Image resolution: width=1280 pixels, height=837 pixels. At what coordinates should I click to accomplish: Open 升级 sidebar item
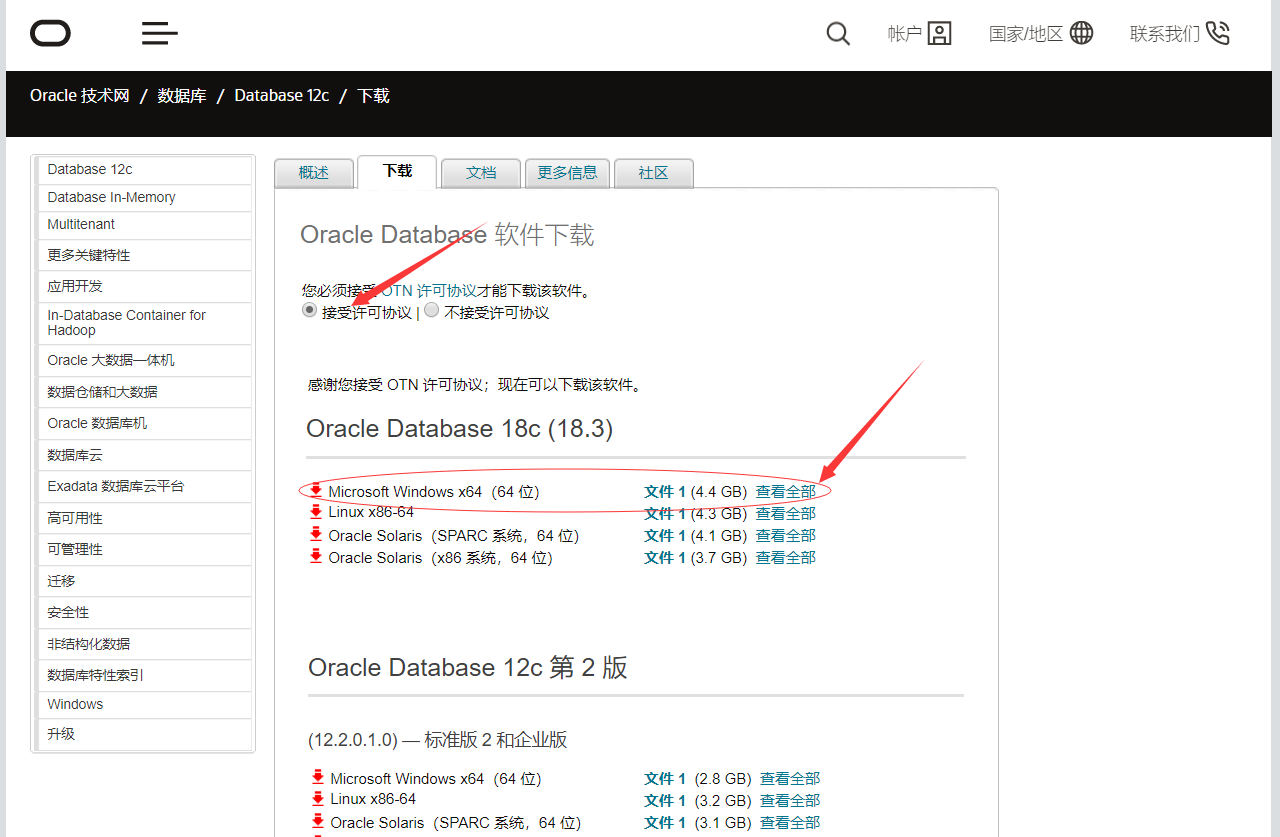tap(144, 734)
